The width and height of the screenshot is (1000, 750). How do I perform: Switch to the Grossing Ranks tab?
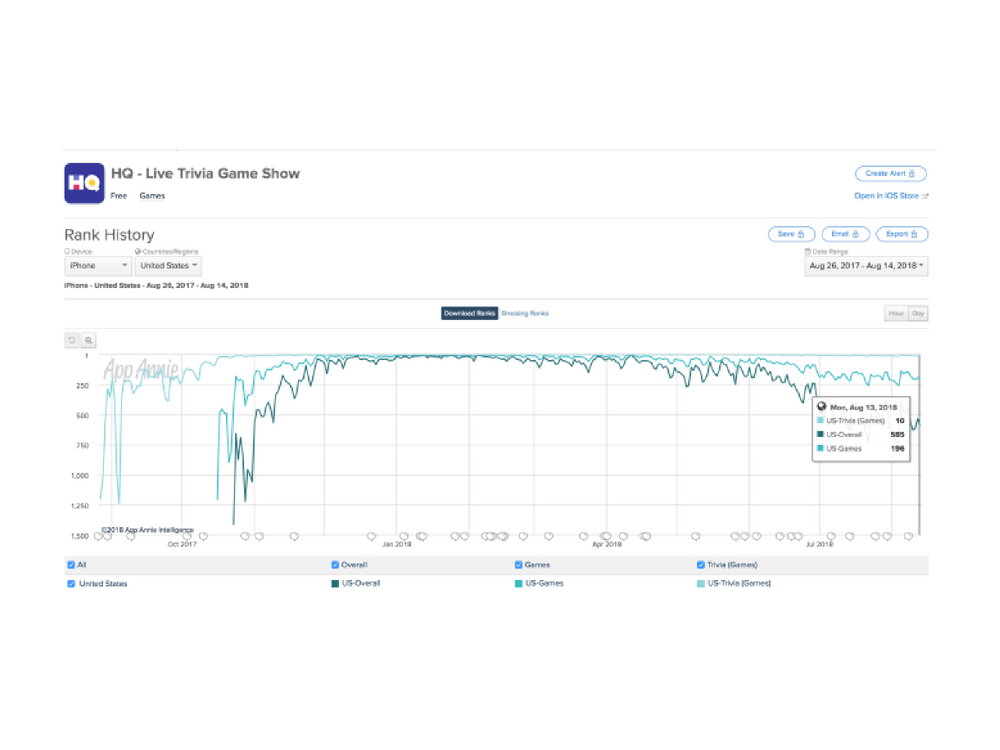tap(525, 313)
